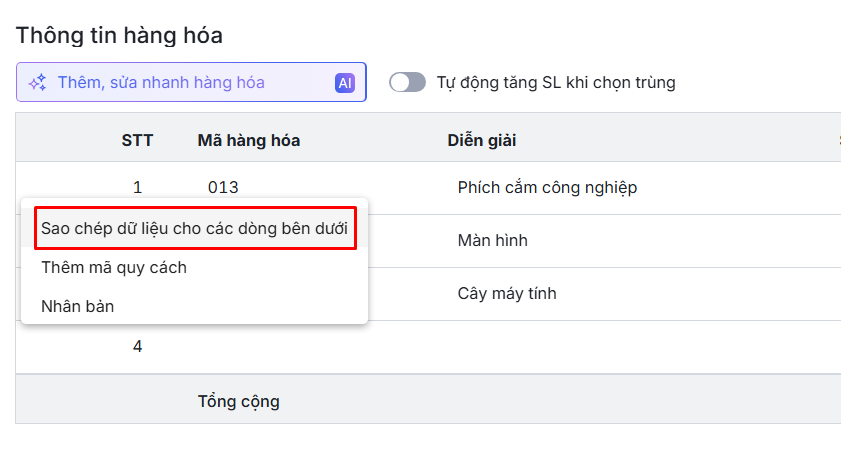The image size is (841, 450).
Task: Click the "Thông tin hàng hóa" section heading
Action: [119, 36]
